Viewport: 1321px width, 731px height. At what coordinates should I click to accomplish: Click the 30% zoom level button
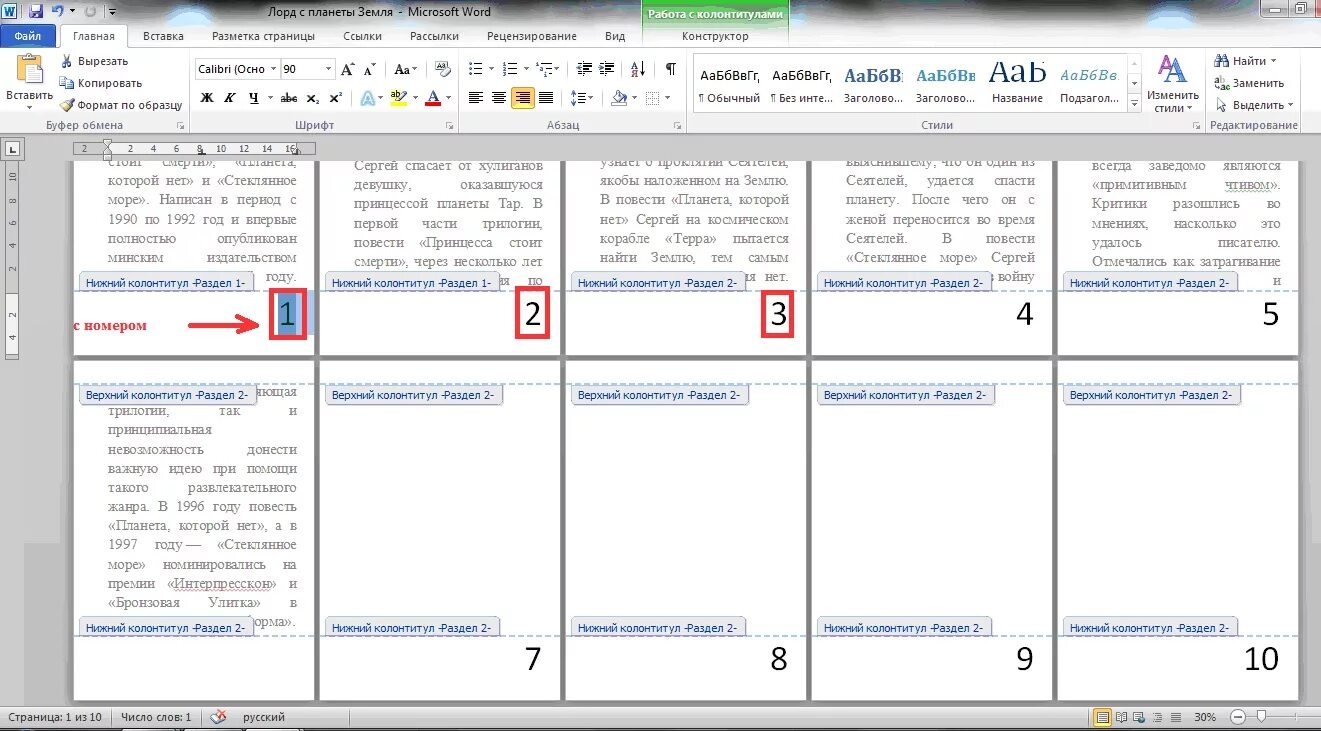[x=1206, y=717]
